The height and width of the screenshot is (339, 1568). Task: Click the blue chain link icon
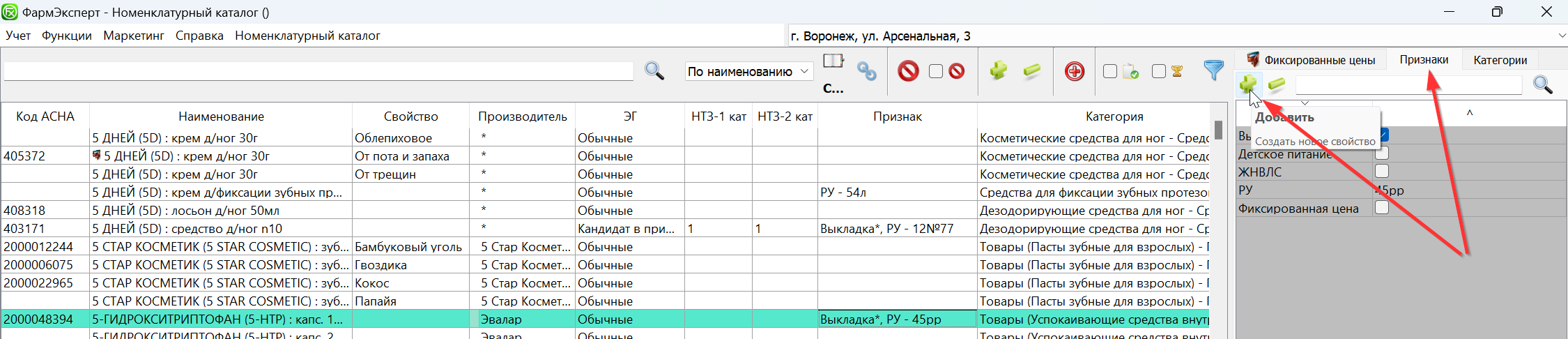click(x=867, y=71)
